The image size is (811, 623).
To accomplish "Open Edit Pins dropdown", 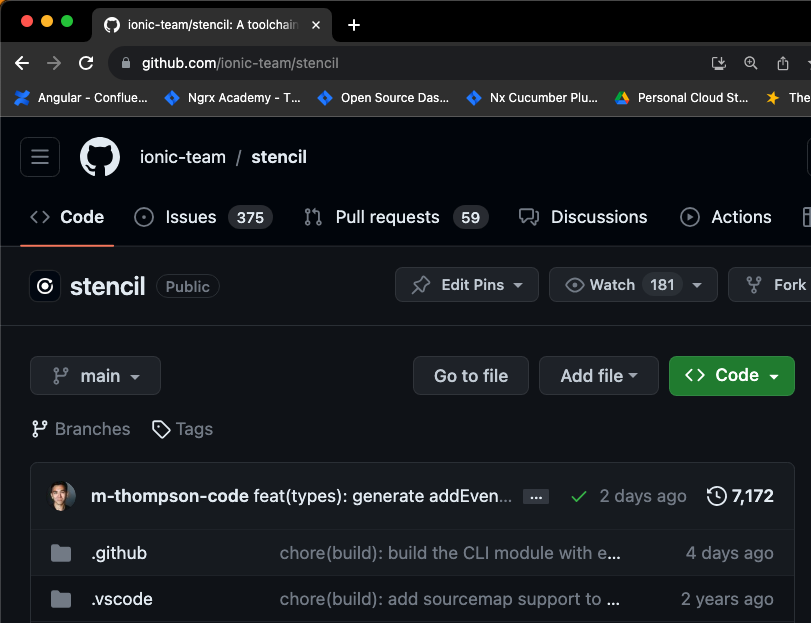I will coord(467,284).
